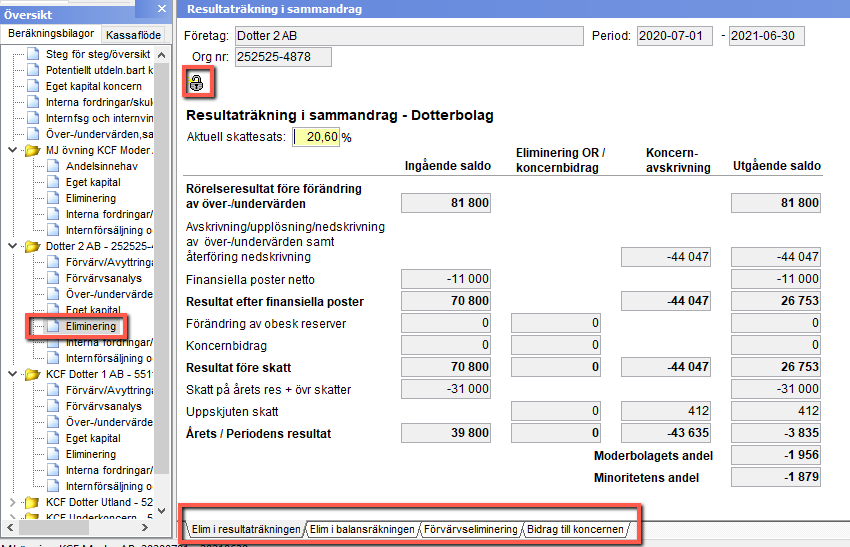Collapse the Dotter 2 AB folder node
850x547 pixels.
tap(13, 246)
